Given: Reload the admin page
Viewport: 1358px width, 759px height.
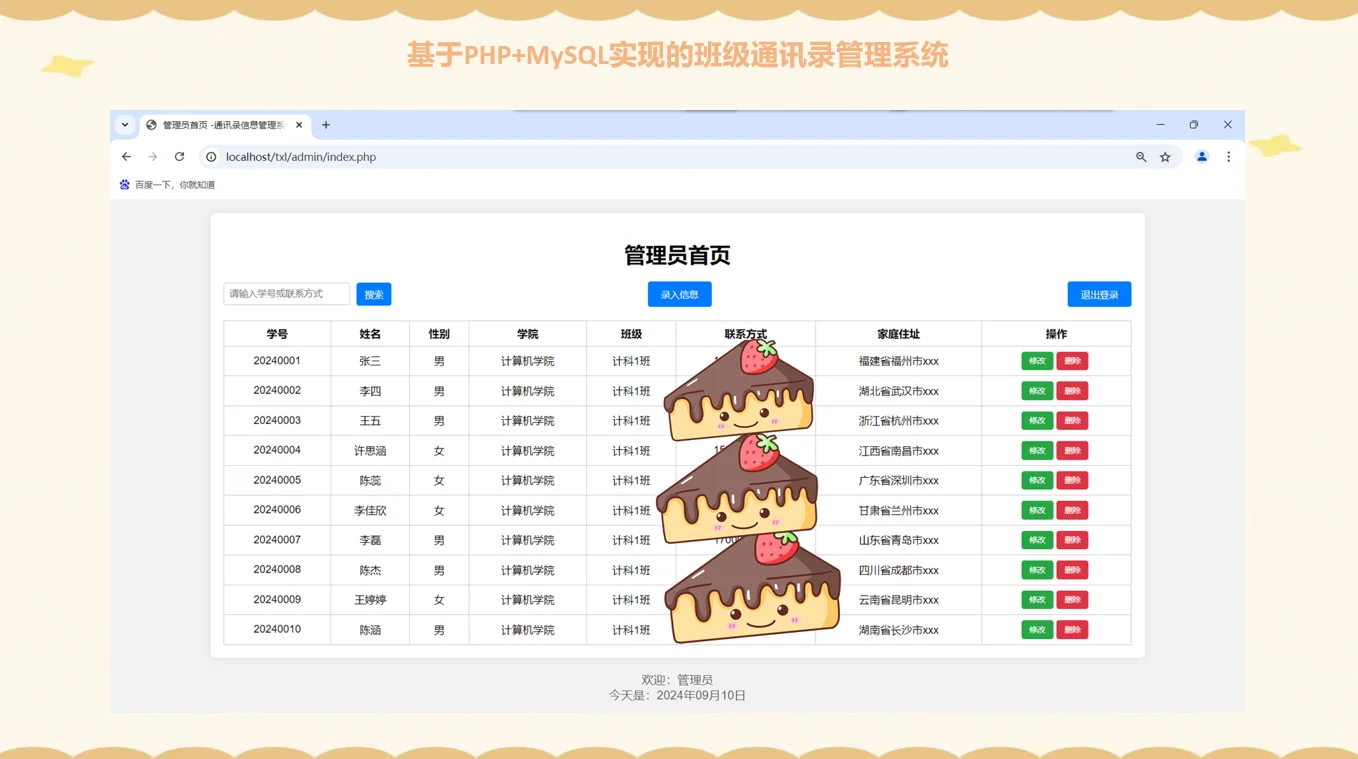Looking at the screenshot, I should (179, 157).
